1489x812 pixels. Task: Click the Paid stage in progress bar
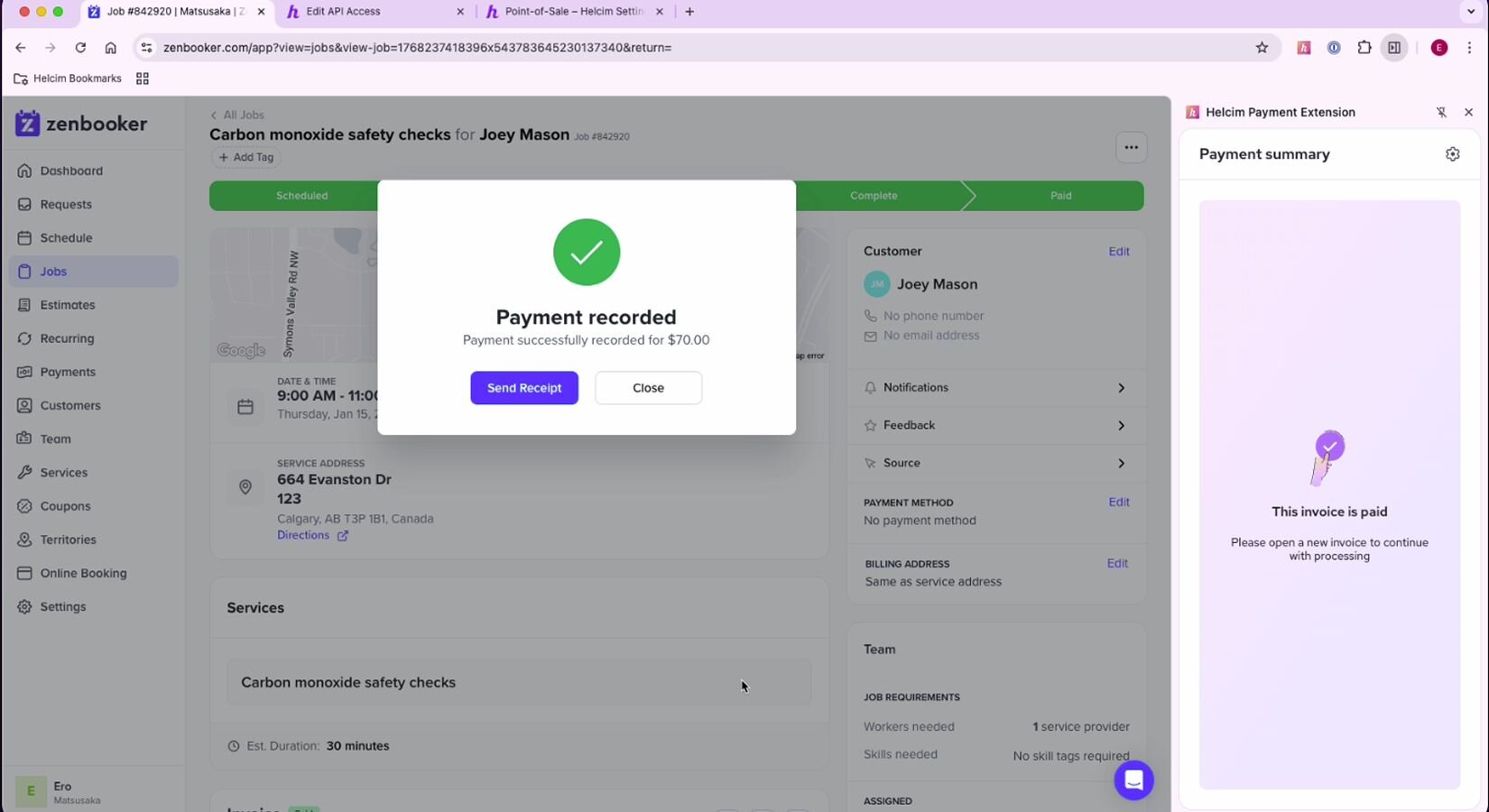tap(1060, 196)
